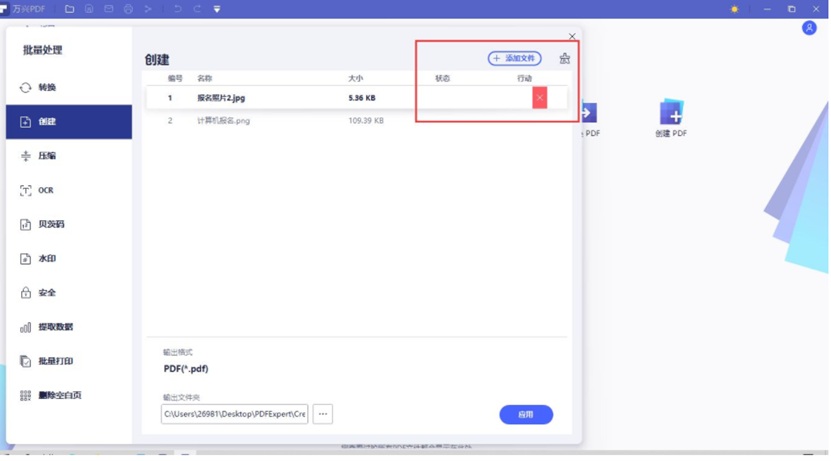Click the 行动 column header
The image size is (831, 461).
pos(525,78)
